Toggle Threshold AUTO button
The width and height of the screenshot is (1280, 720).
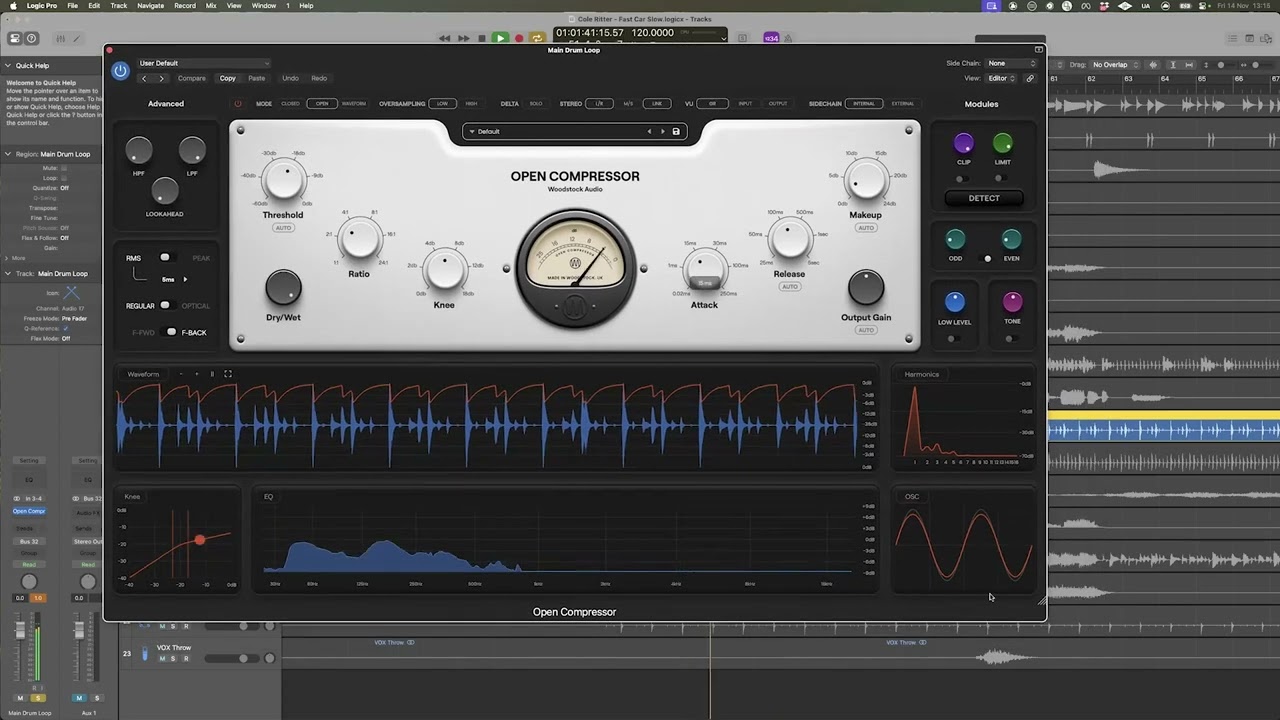point(283,228)
